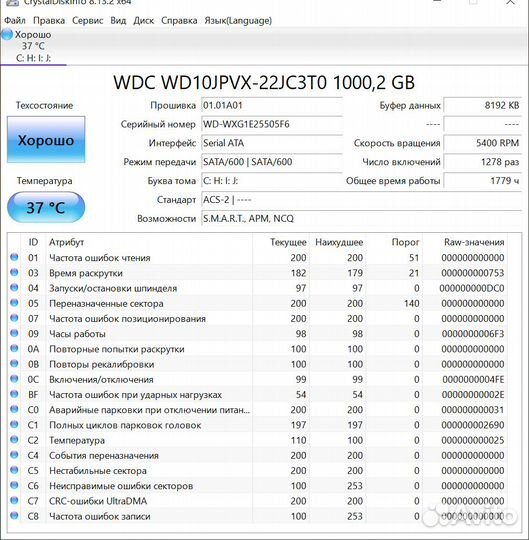The width and height of the screenshot is (529, 540).
Task: Click the S.M.A.R.T., APM, NCQ features field
Action: (x=361, y=219)
